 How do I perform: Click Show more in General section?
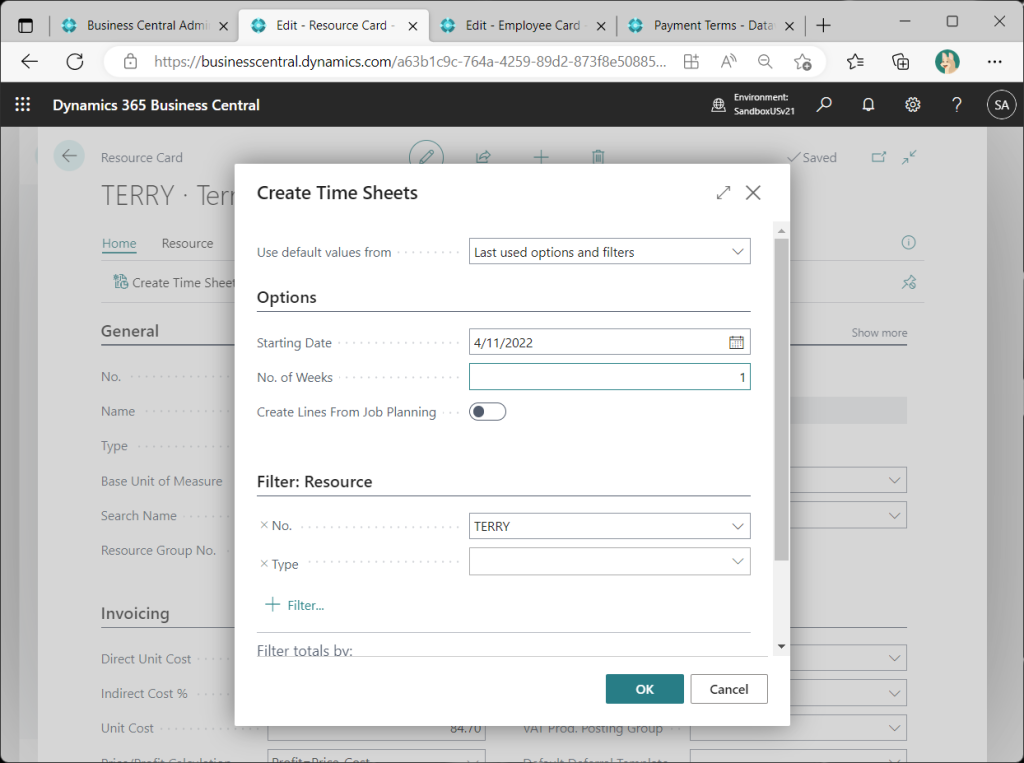click(x=879, y=333)
